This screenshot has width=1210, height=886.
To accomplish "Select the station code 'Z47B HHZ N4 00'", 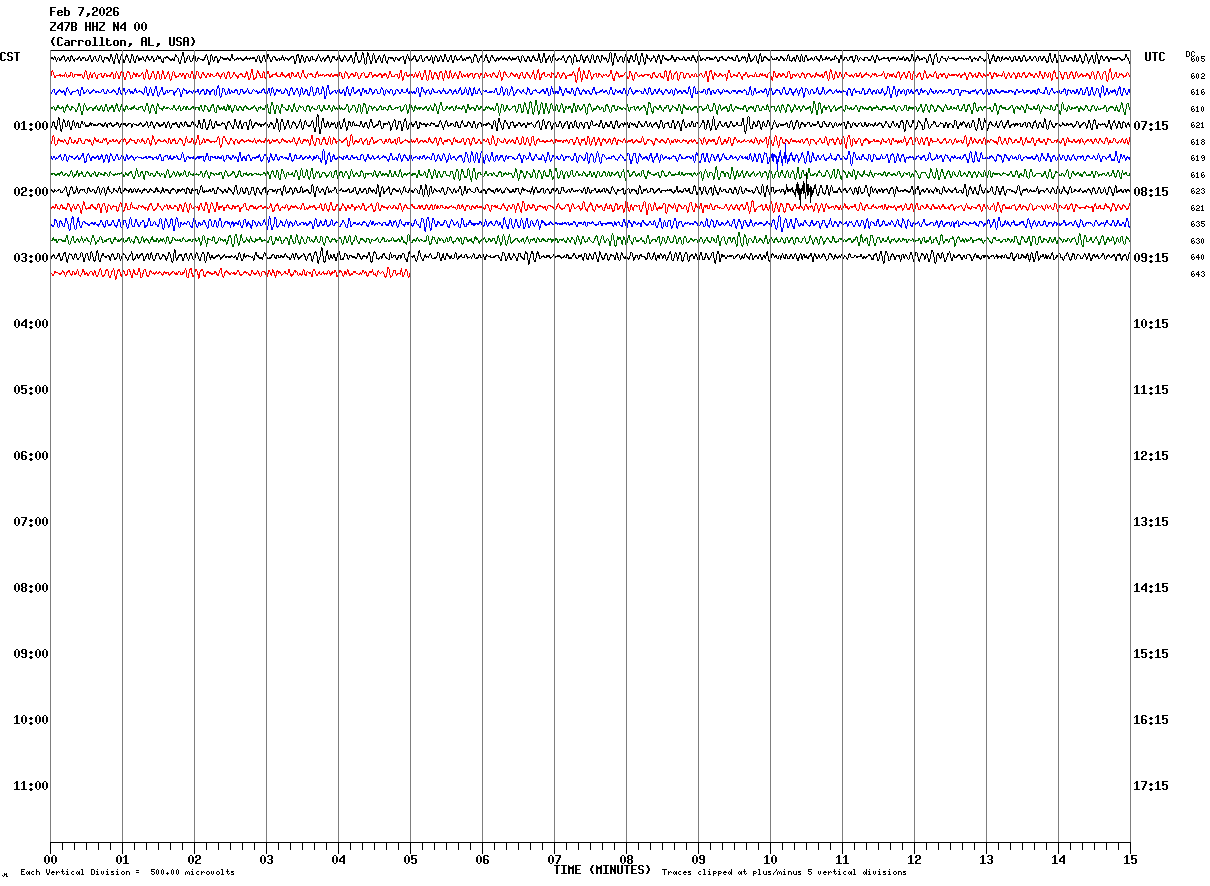I will [x=98, y=27].
